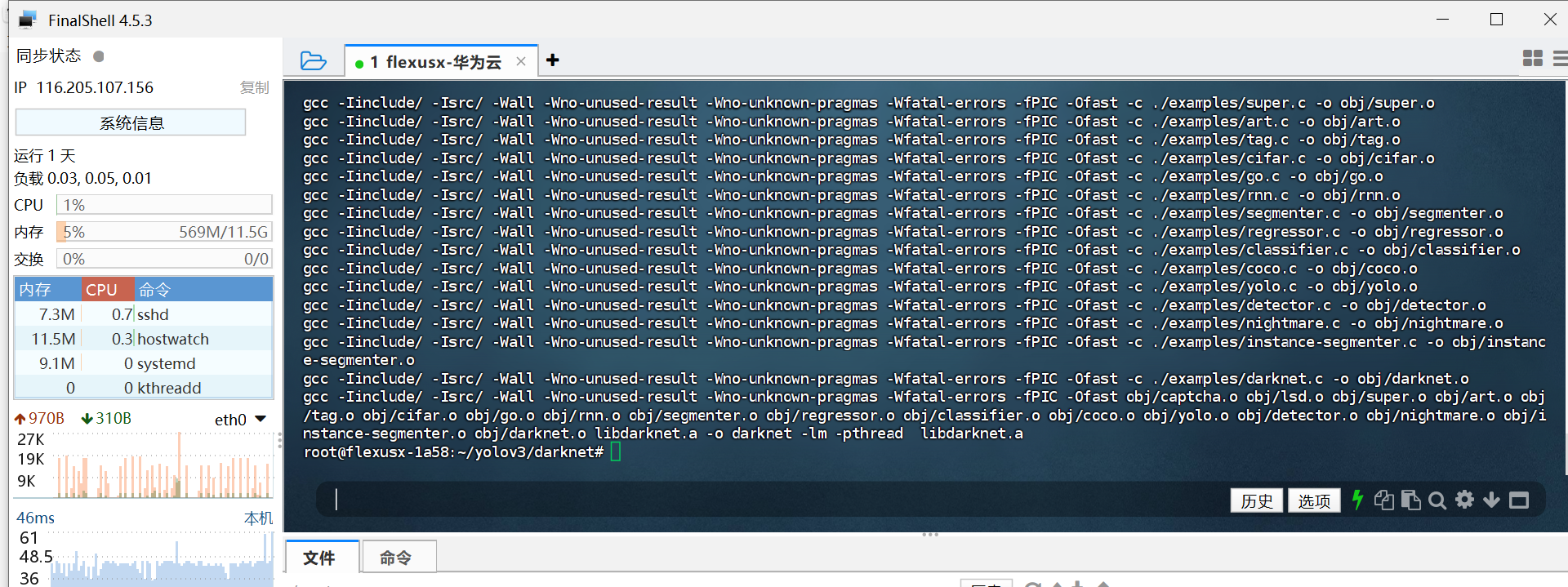
Task: Click the 内存 5% memory usage bar
Action: [164, 232]
